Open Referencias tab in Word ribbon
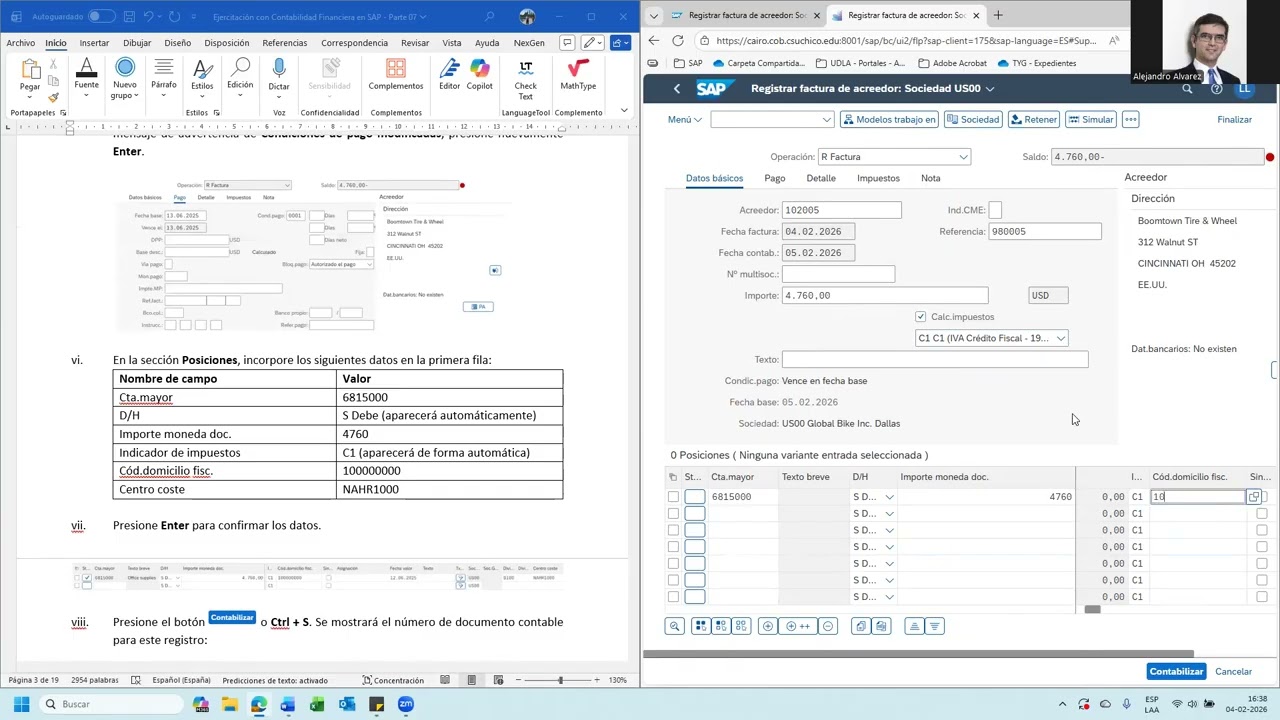This screenshot has width=1280, height=720. tap(285, 43)
